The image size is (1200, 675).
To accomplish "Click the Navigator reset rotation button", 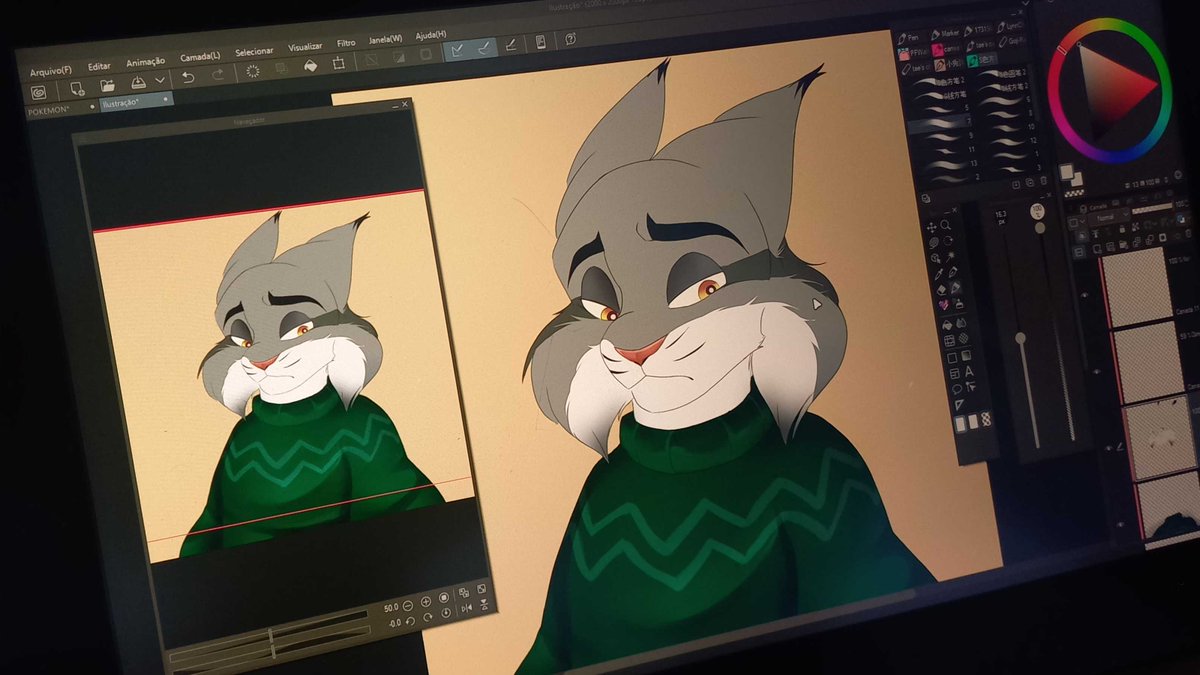I will point(447,613).
